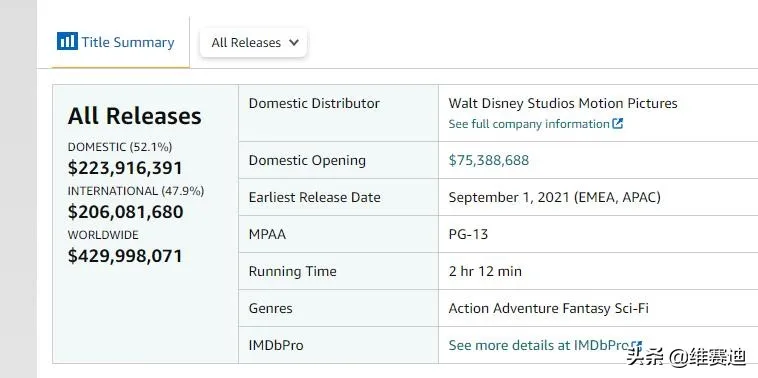Click the Domestic Distributor row label
Image resolution: width=758 pixels, height=378 pixels.
pyautogui.click(x=314, y=103)
